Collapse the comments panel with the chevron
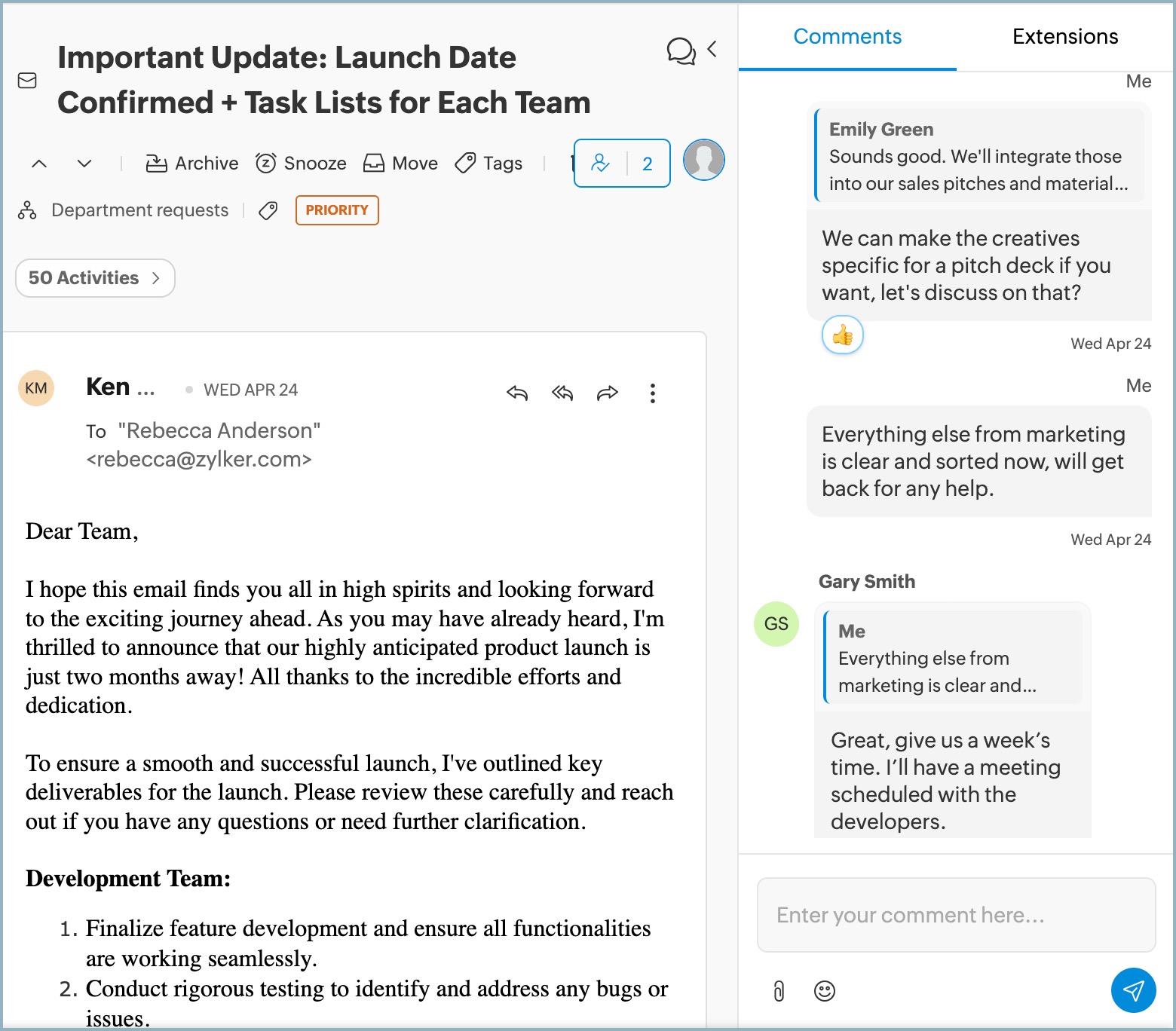The height and width of the screenshot is (1031, 1176). point(709,50)
